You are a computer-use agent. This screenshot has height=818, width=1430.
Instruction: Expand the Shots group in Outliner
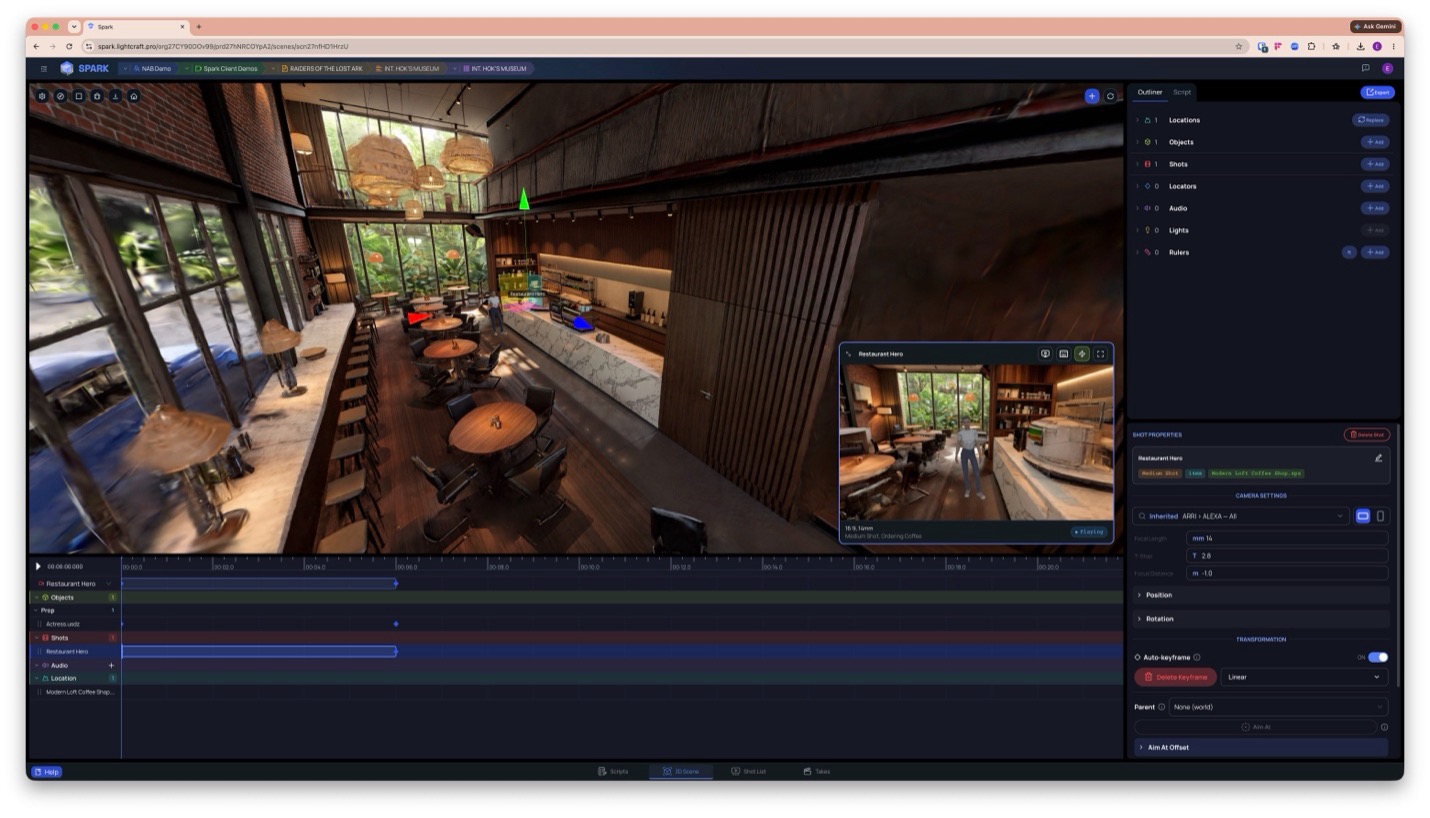click(x=1137, y=164)
